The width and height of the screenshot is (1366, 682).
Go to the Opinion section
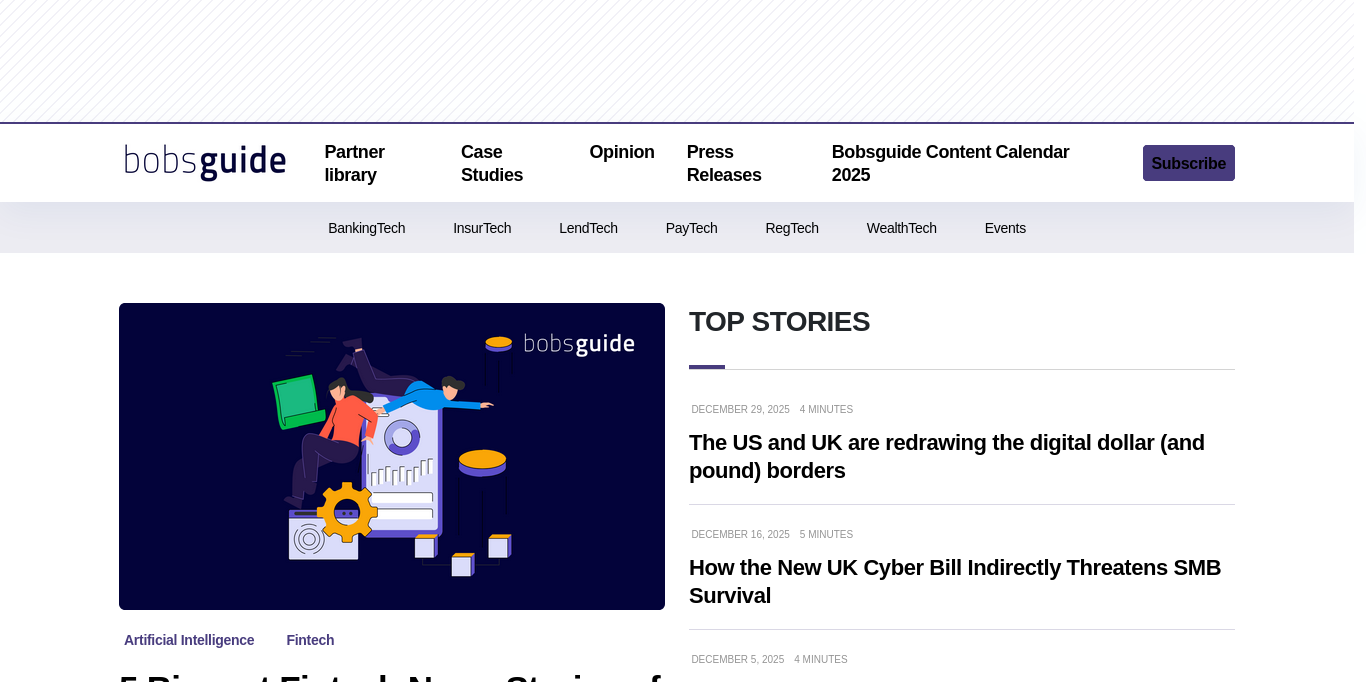pyautogui.click(x=622, y=152)
